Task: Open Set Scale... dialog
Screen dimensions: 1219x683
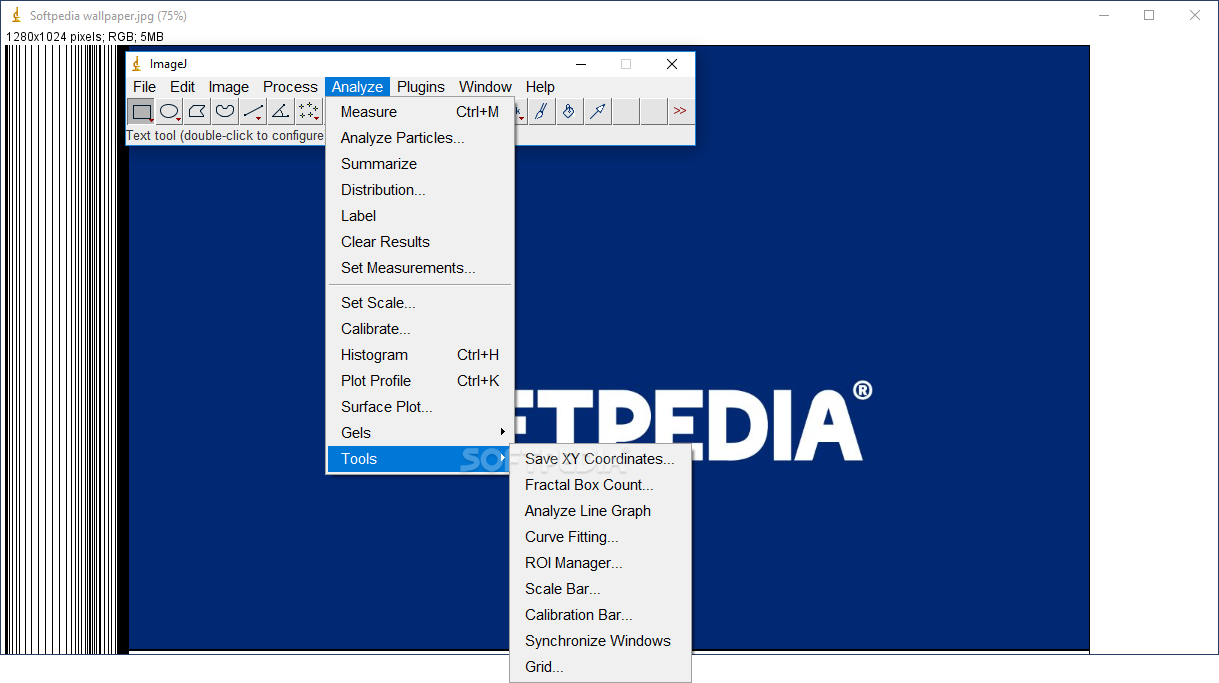Action: click(x=420, y=303)
